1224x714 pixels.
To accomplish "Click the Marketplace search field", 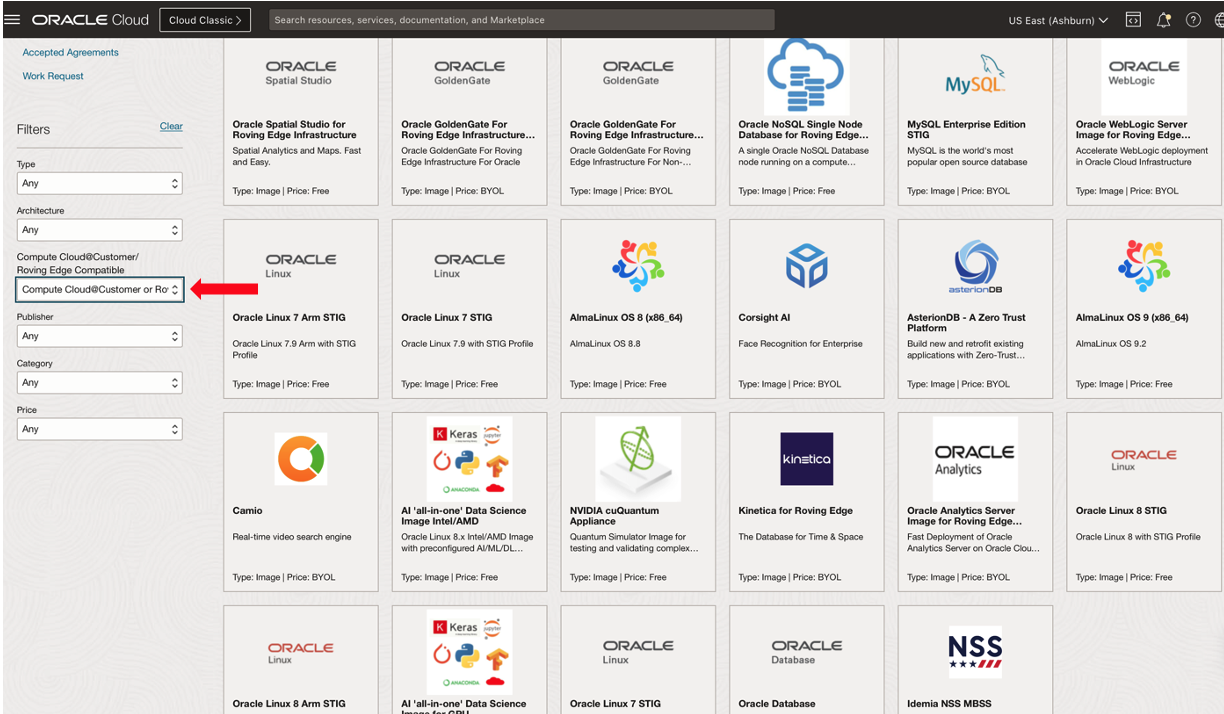I will click(520, 19).
